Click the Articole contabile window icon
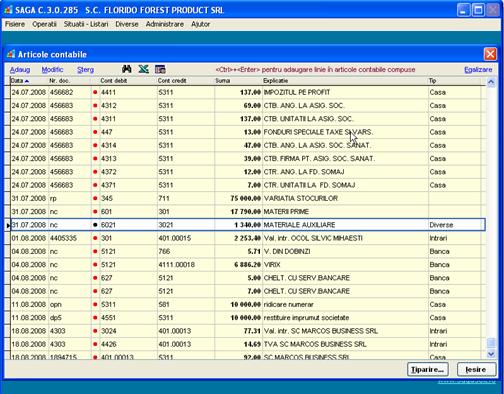Viewport: 504px width, 394px height. pos(11,54)
